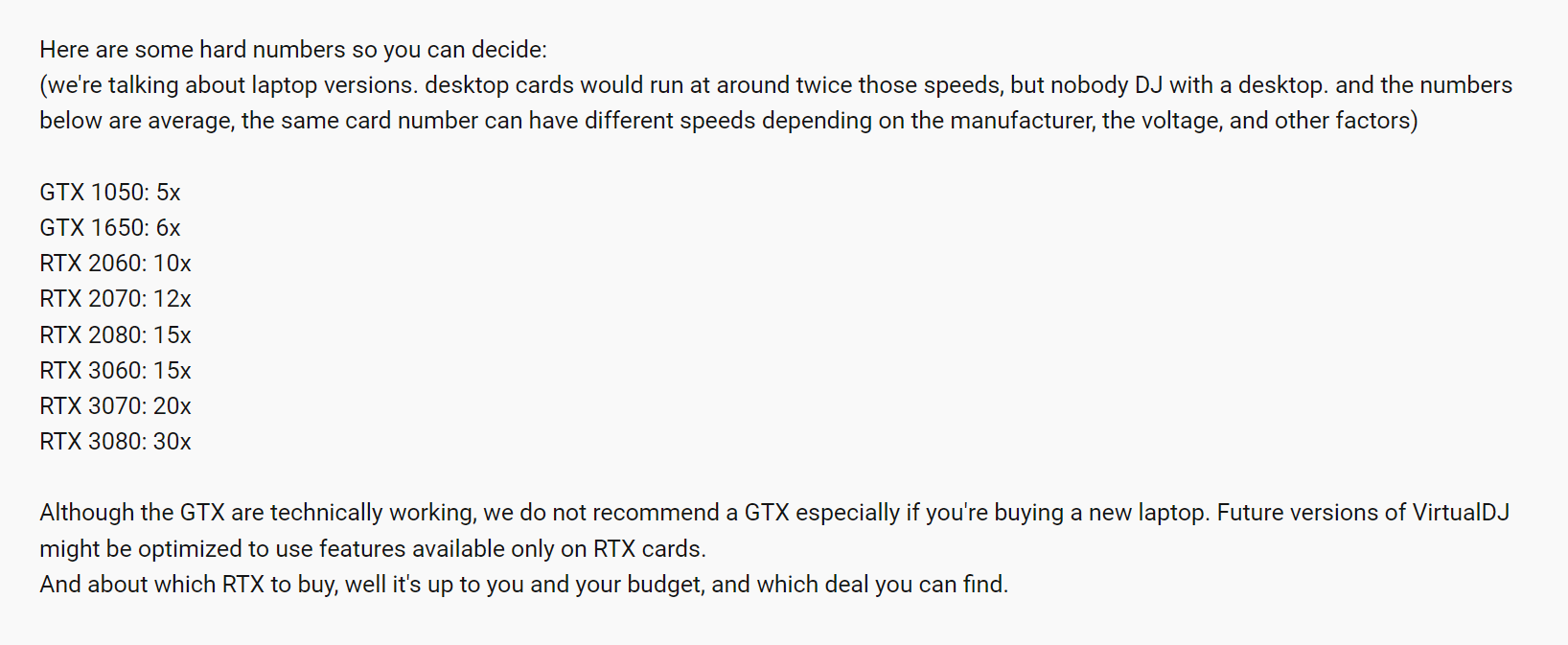Click the line "might be optimized to use features"

(372, 549)
